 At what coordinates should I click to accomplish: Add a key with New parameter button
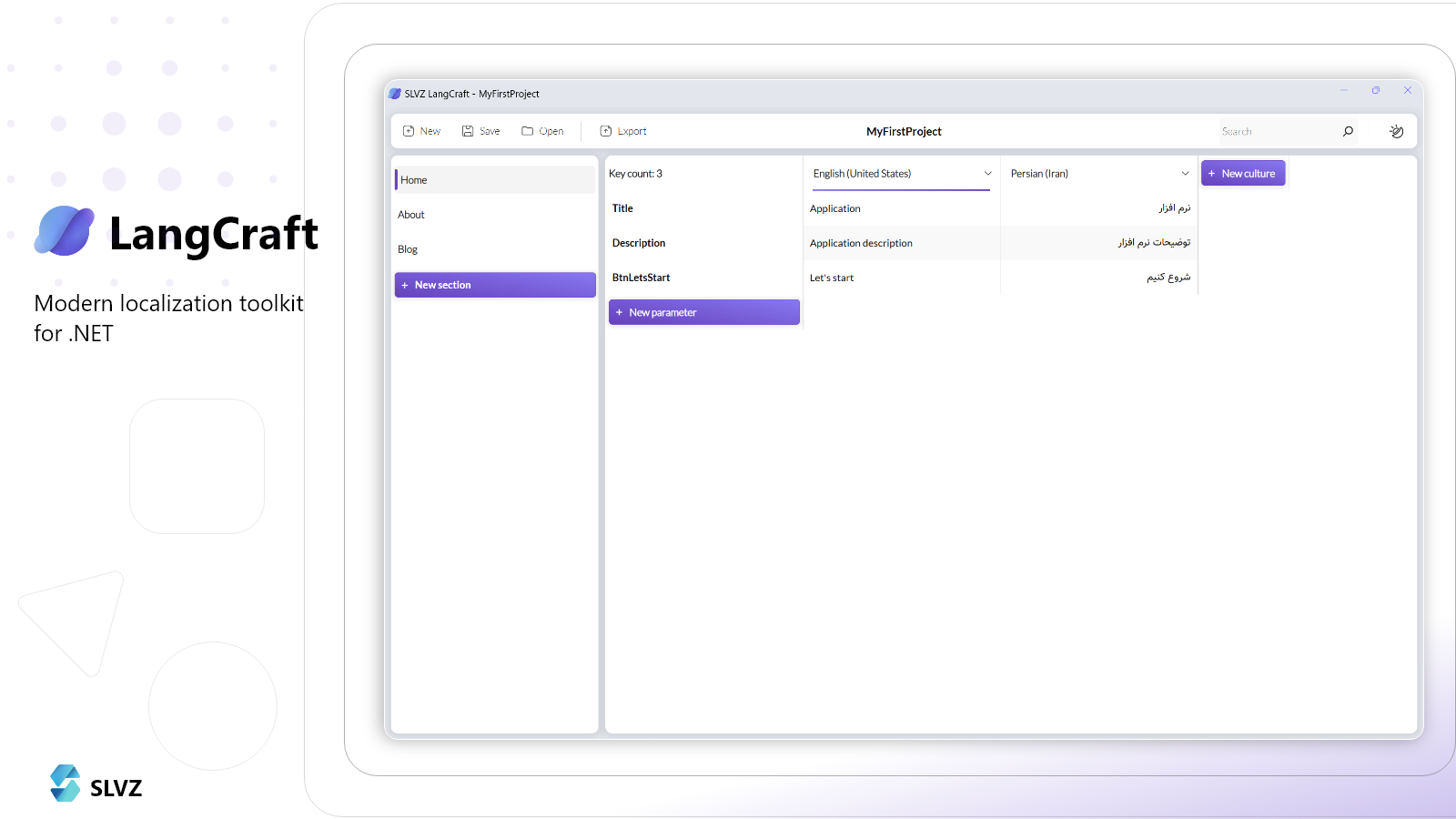click(704, 312)
